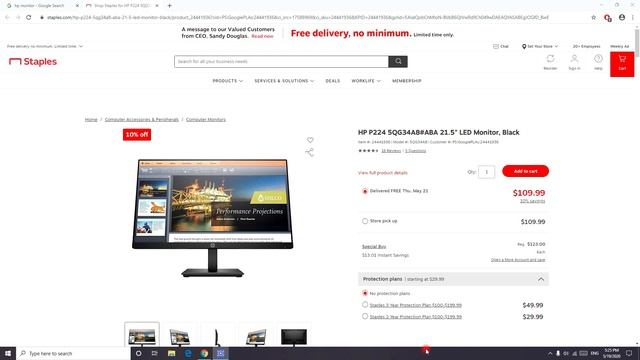Show hidden system tray icons
The height and width of the screenshot is (360, 640).
pyautogui.click(x=550, y=353)
